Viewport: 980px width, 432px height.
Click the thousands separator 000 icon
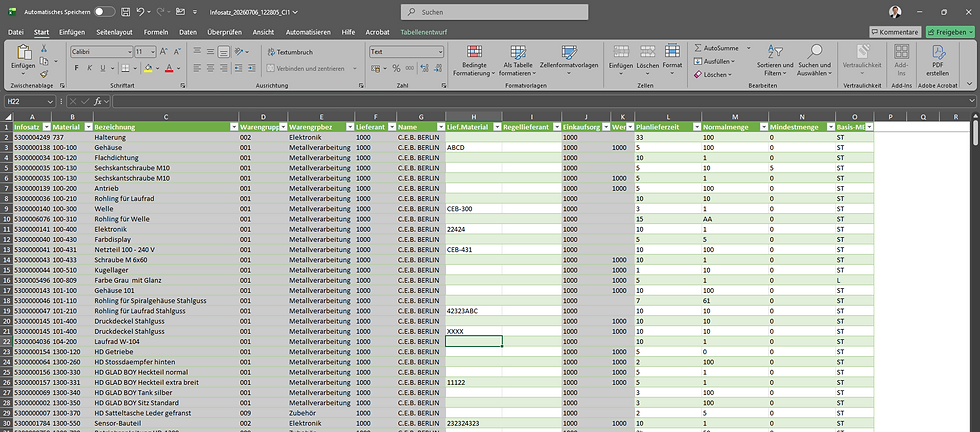(409, 68)
